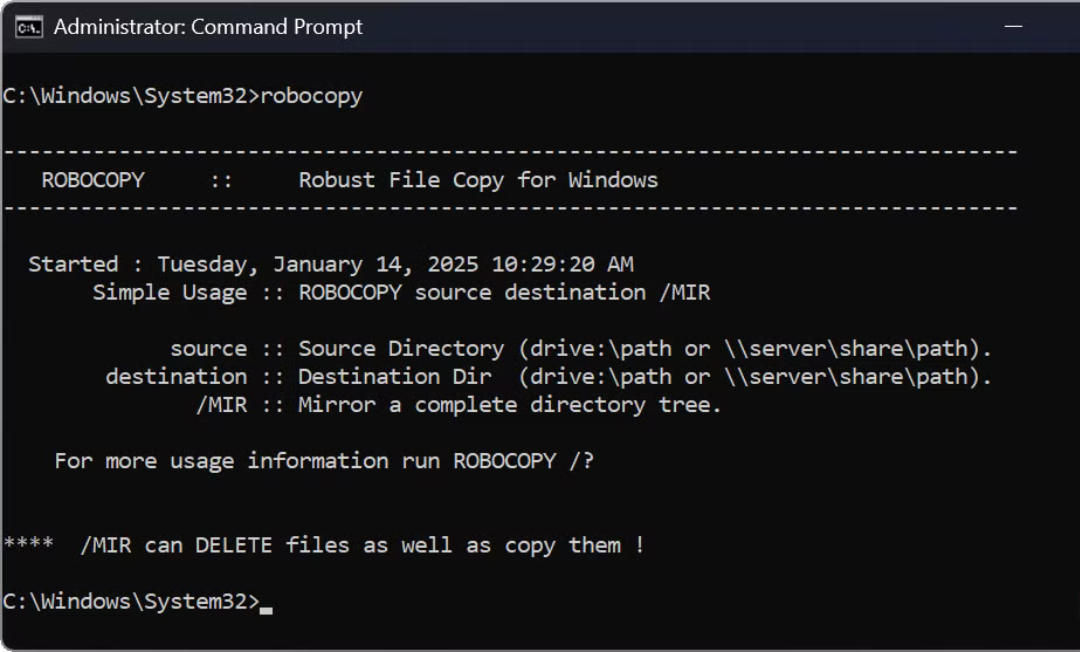Click the "Started" label on the timestamp line

coord(73,264)
